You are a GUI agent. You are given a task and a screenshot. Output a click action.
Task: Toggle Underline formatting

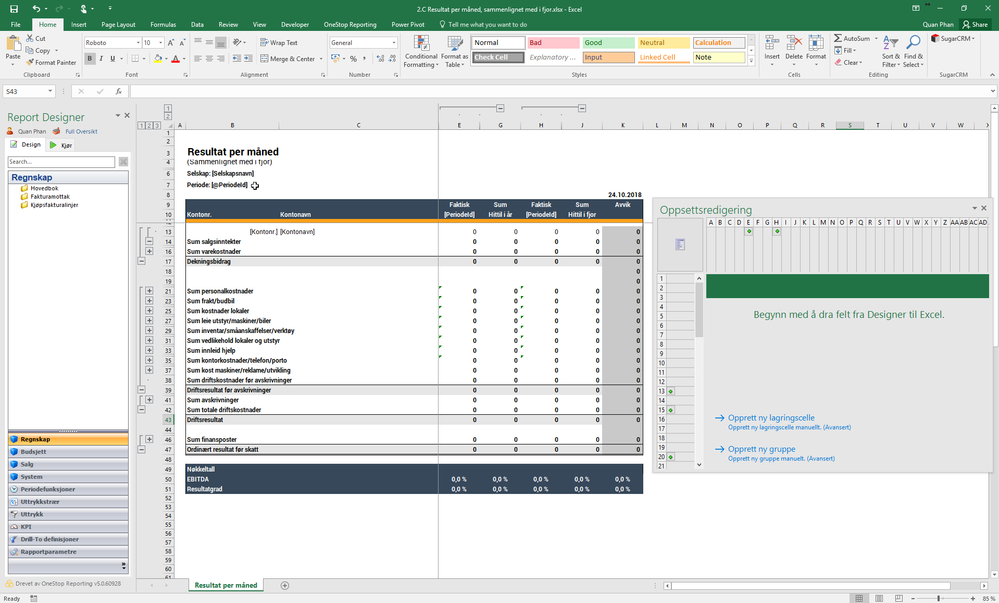click(x=113, y=59)
